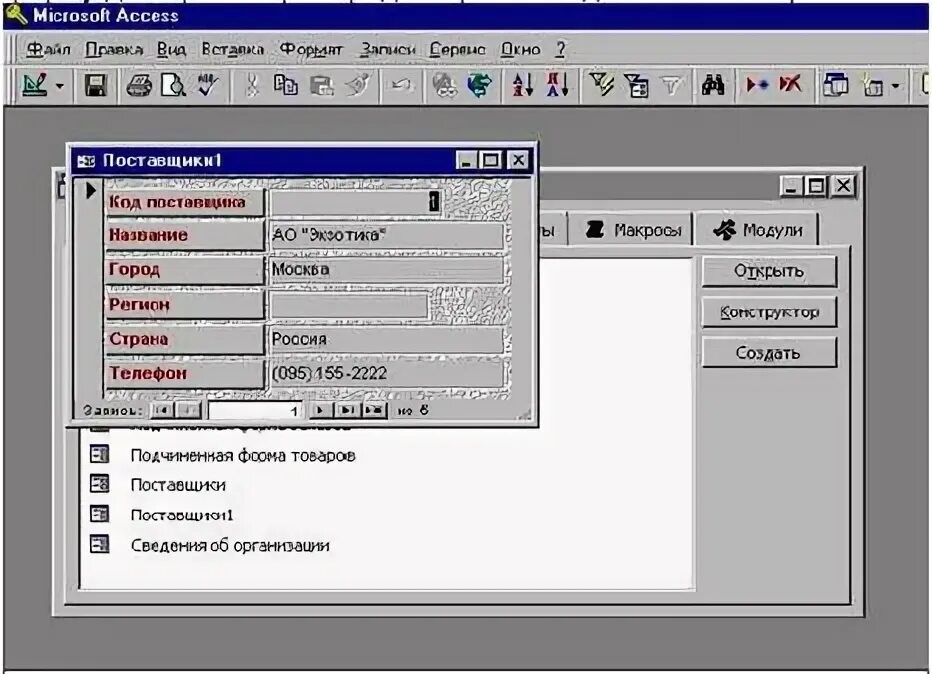This screenshot has width=932, height=674.
Task: Click the Код поставщика label
Action: tap(184, 202)
